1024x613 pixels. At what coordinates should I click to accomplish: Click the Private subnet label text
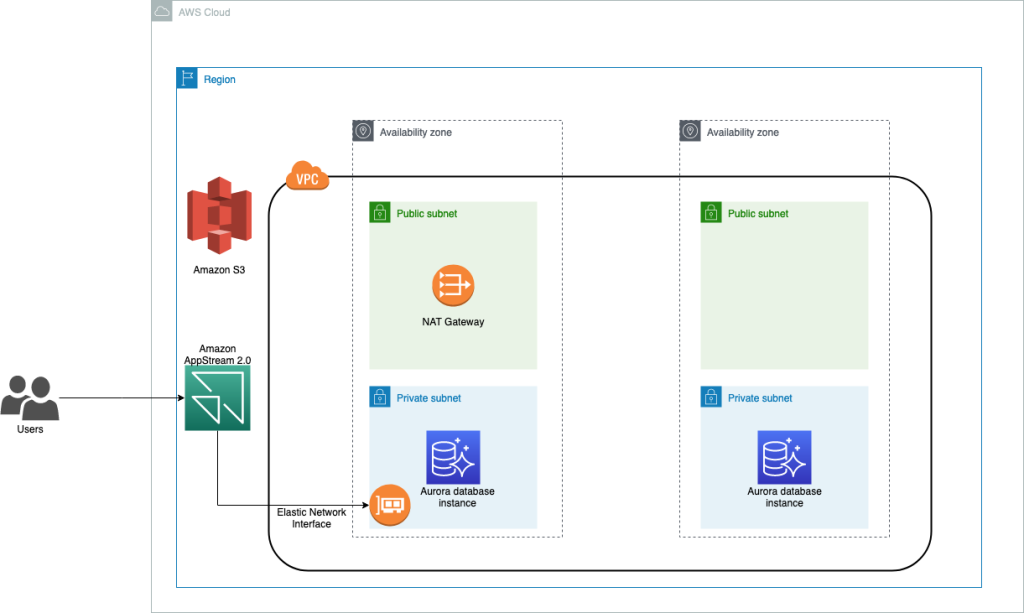click(x=431, y=398)
